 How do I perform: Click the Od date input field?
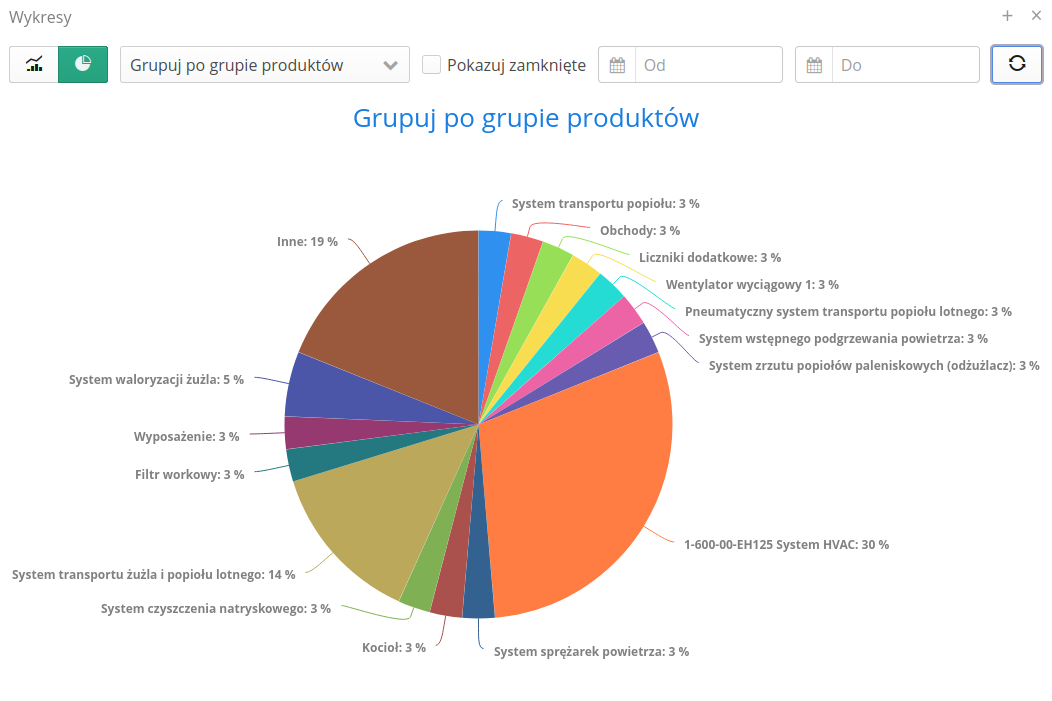tap(708, 65)
